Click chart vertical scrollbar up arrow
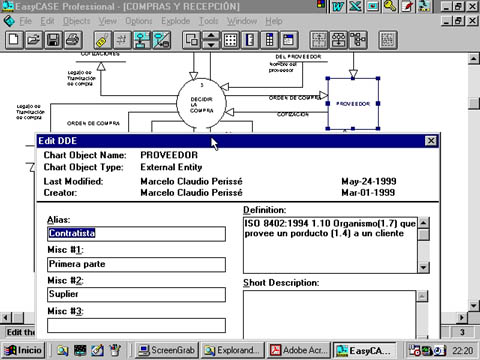Screen dimensions: 480x360 coord(474,59)
